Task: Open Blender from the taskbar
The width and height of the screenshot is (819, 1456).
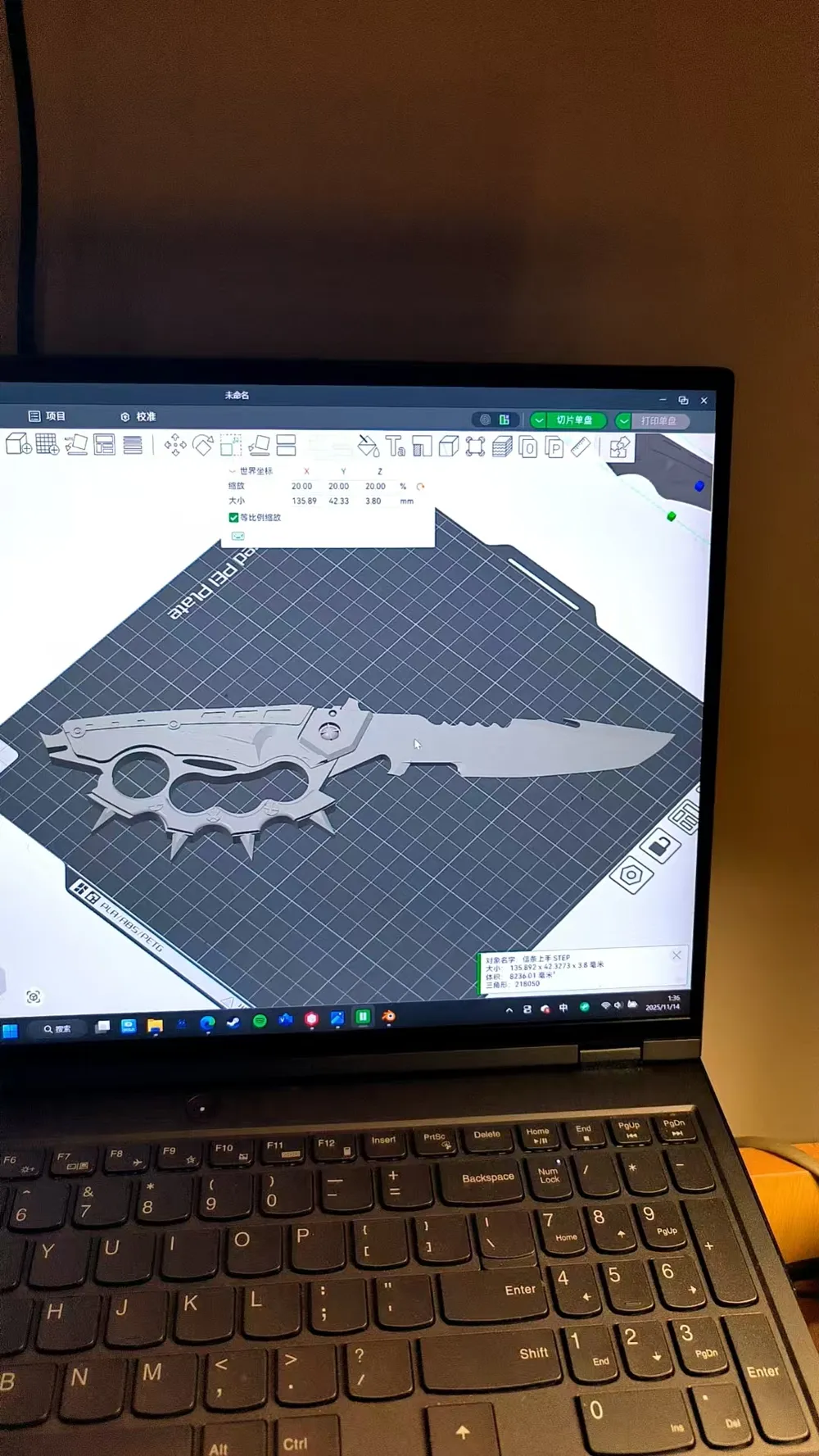Action: (388, 1016)
